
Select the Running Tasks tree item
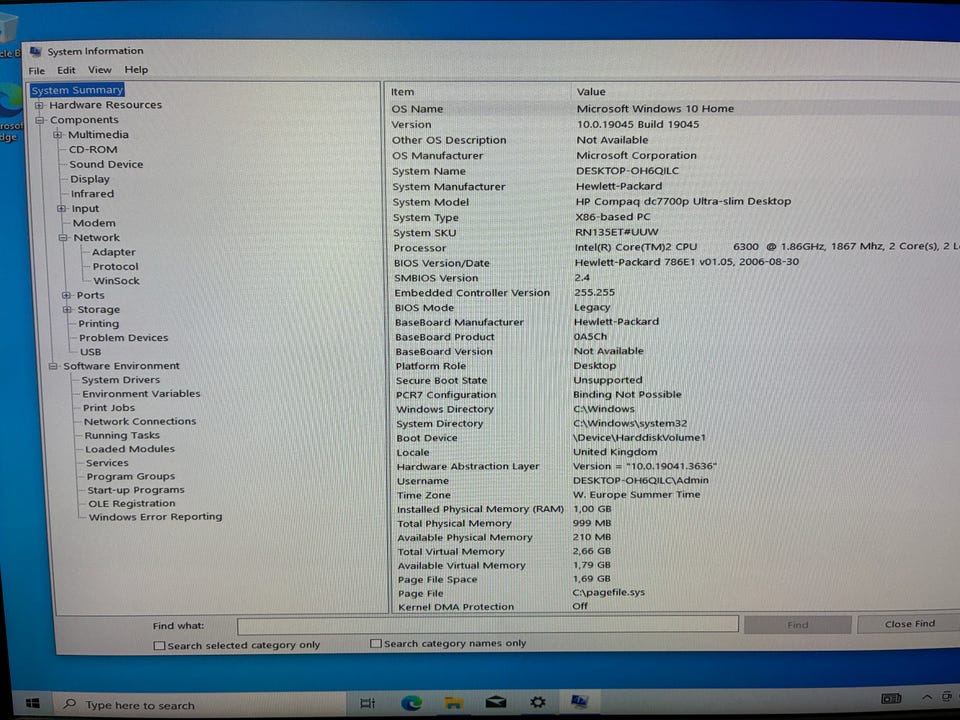click(x=122, y=435)
